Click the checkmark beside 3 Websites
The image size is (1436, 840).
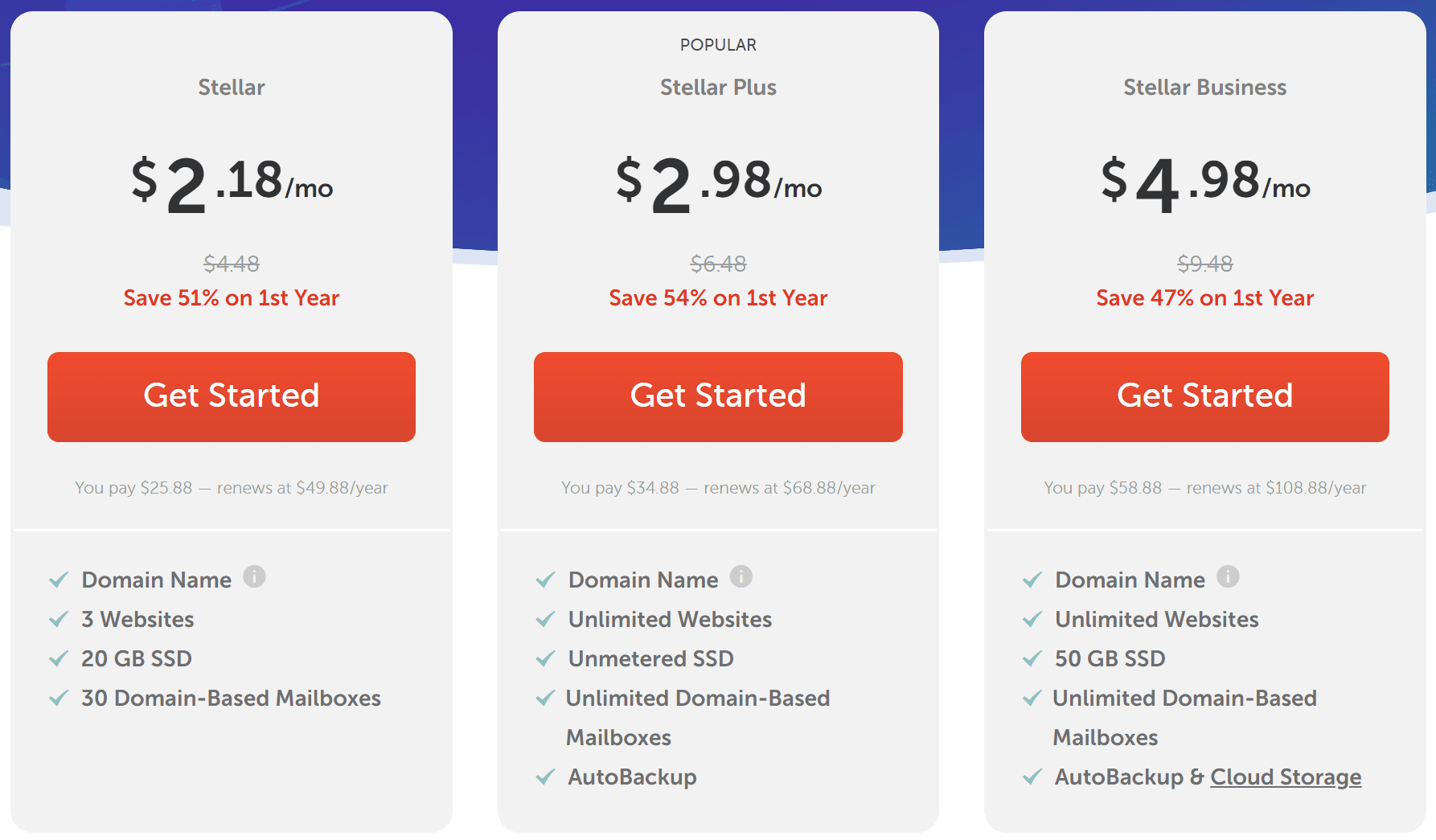pos(59,619)
